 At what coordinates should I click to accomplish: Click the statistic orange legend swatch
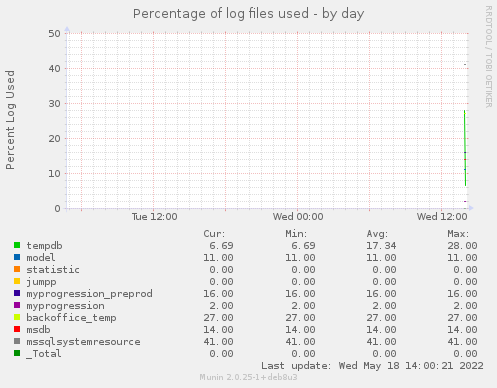pos(17,269)
